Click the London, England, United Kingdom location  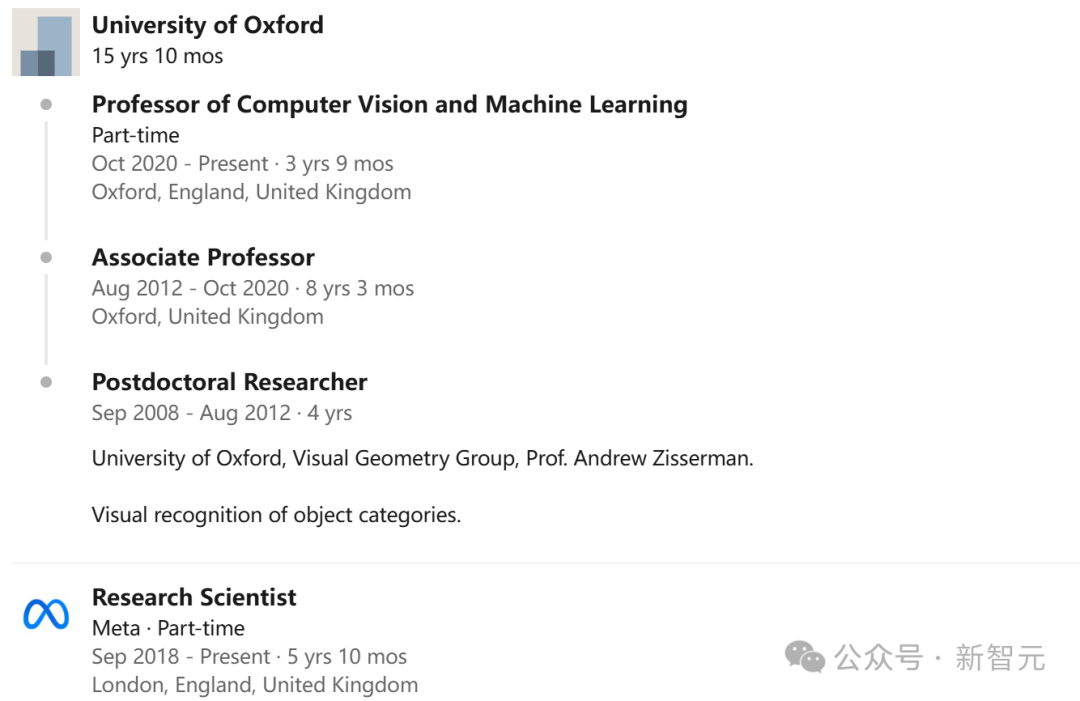[x=254, y=685]
